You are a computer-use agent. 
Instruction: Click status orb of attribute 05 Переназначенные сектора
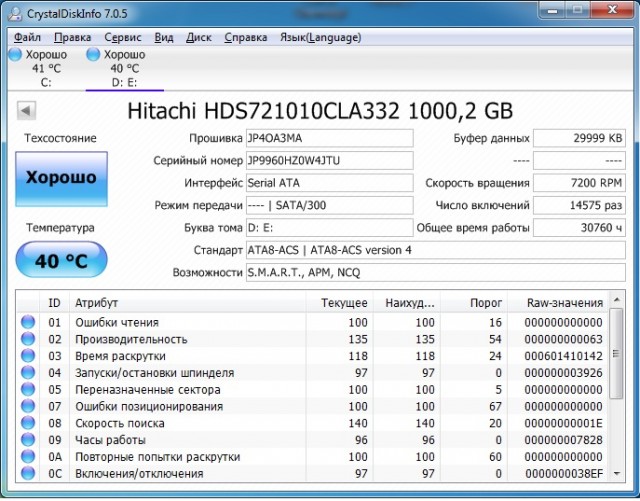pyautogui.click(x=28, y=389)
